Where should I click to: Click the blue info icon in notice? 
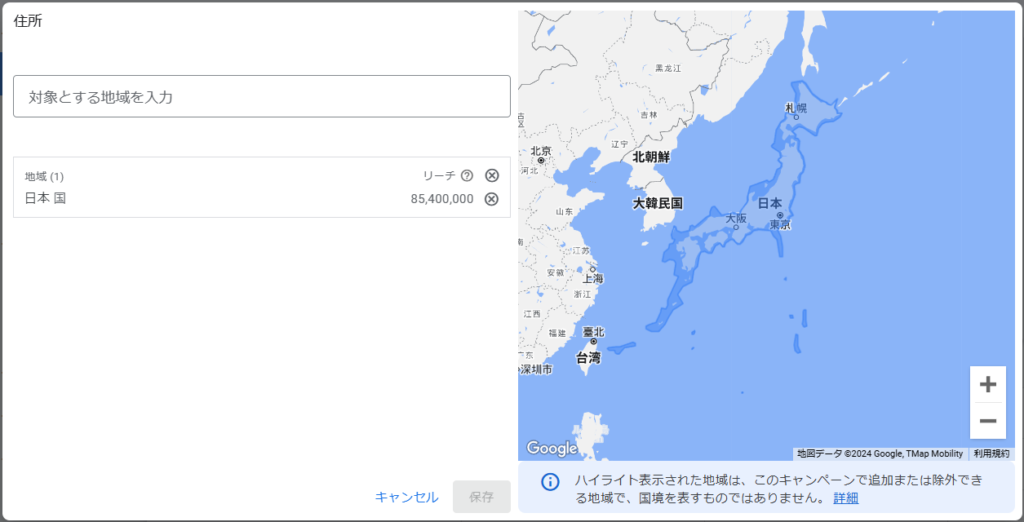click(550, 482)
